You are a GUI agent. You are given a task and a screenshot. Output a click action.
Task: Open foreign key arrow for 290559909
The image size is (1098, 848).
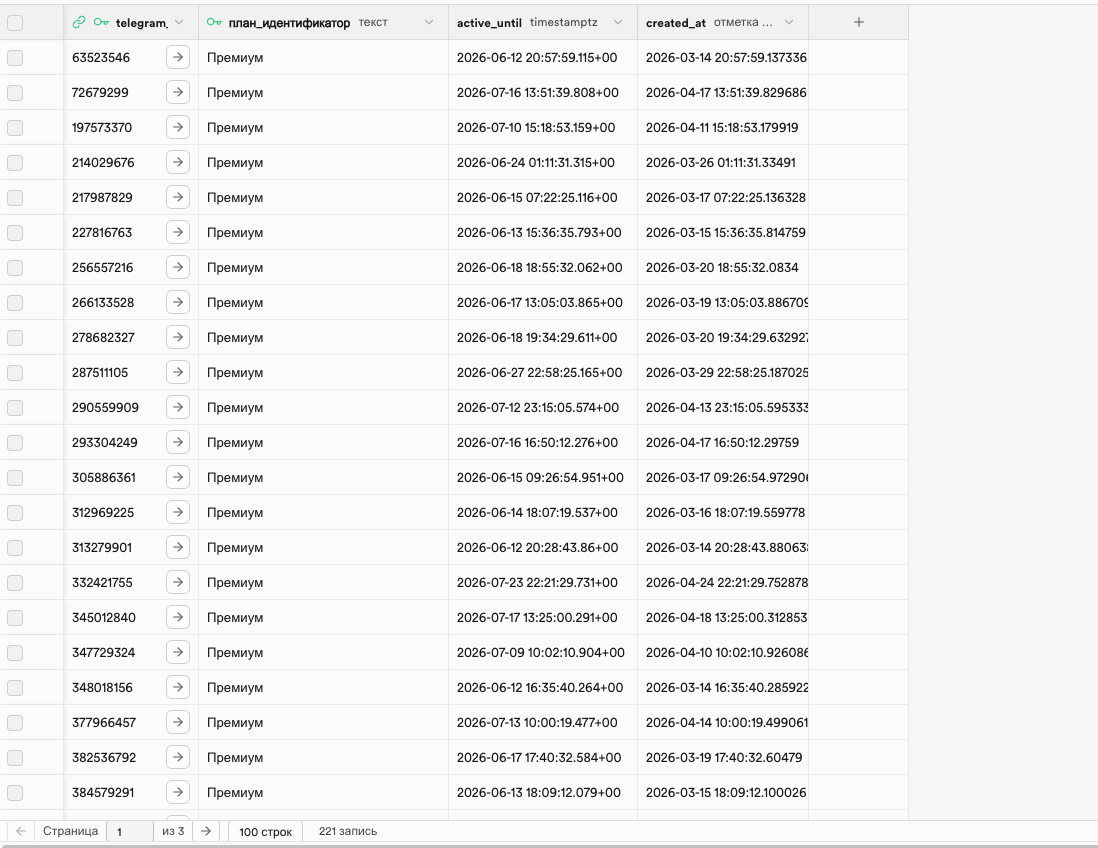click(x=178, y=407)
